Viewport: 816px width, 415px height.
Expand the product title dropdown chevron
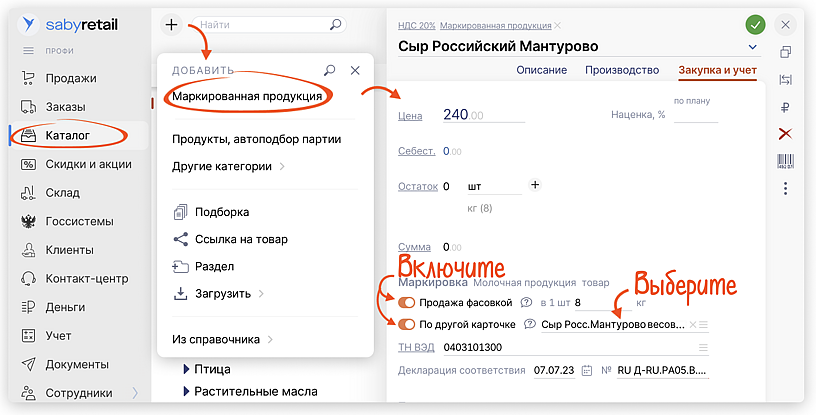coord(753,47)
